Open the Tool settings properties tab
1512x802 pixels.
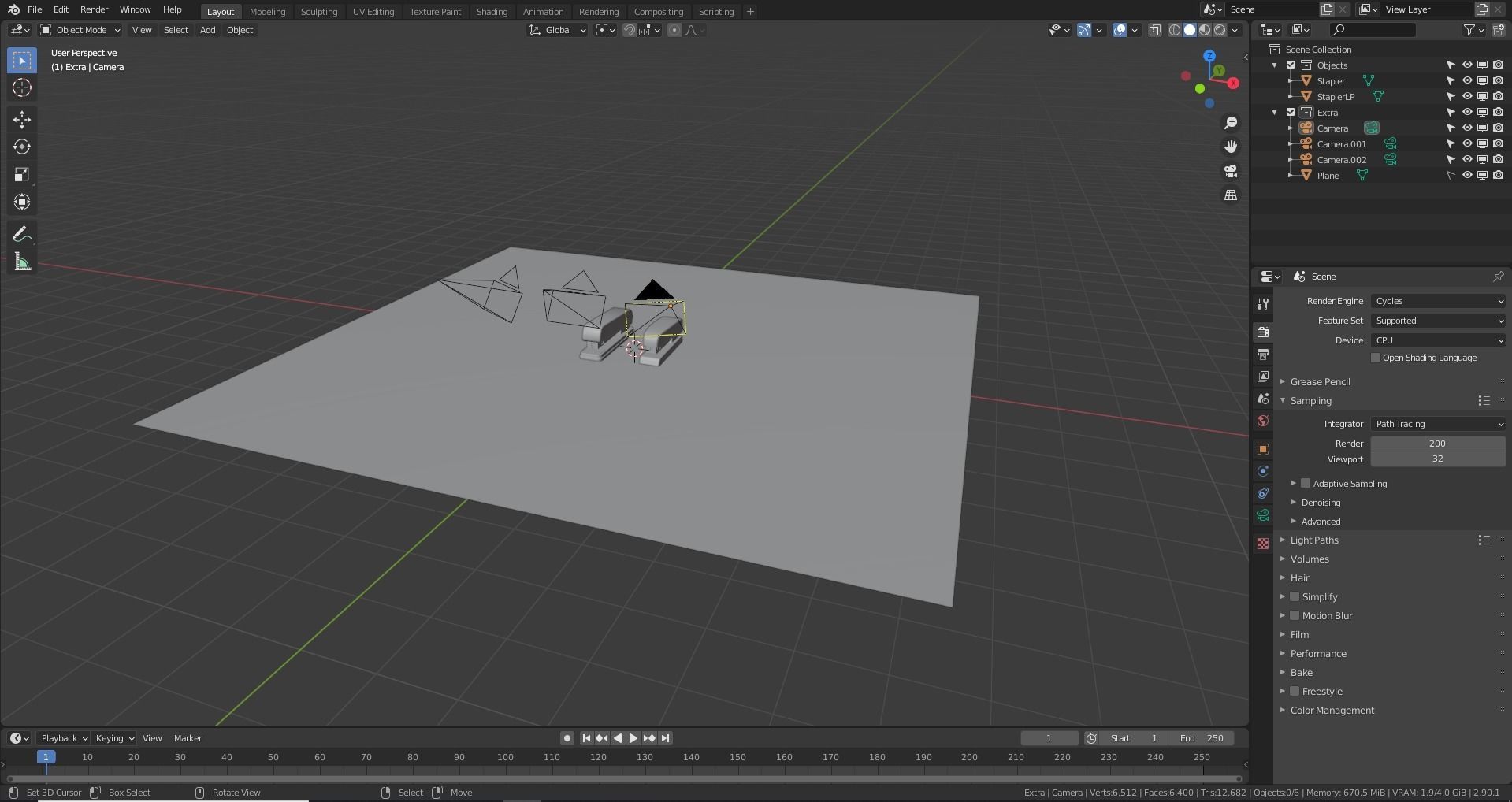1263,304
